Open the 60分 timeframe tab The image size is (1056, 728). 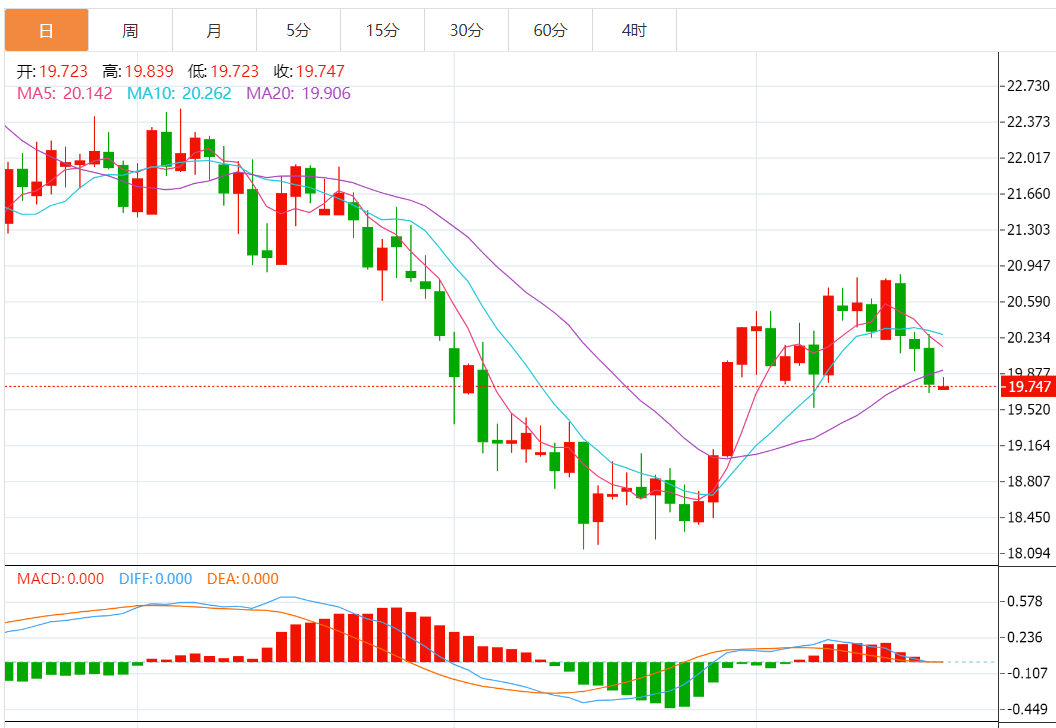pyautogui.click(x=550, y=30)
